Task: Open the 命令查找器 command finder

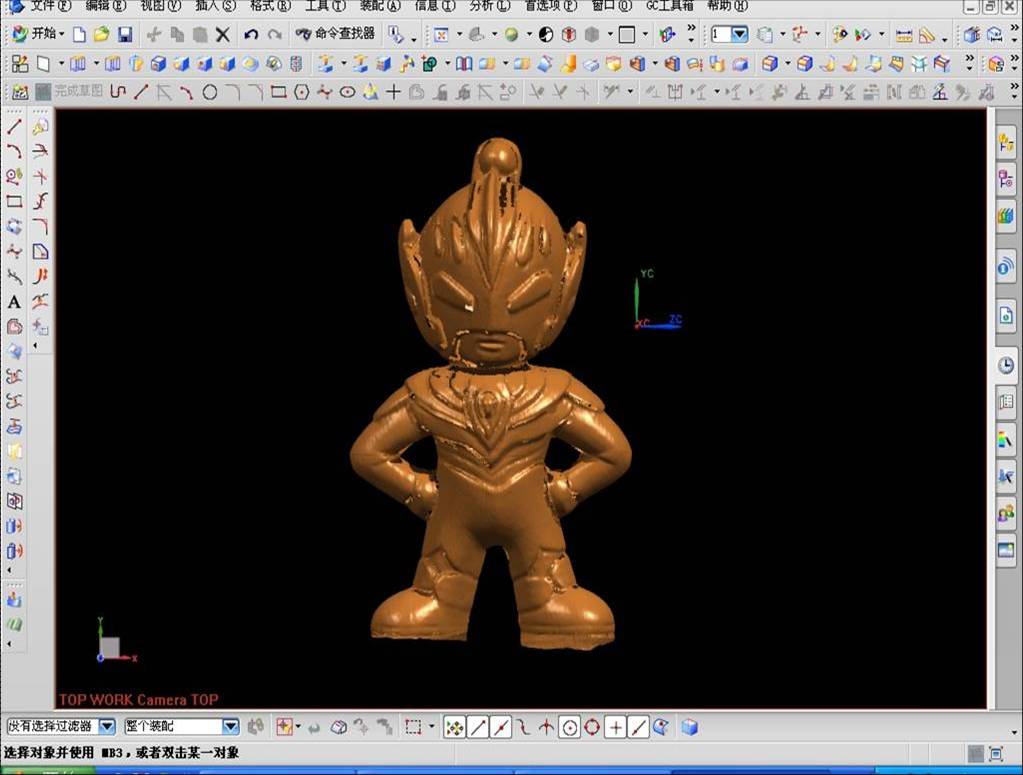Action: pyautogui.click(x=336, y=34)
